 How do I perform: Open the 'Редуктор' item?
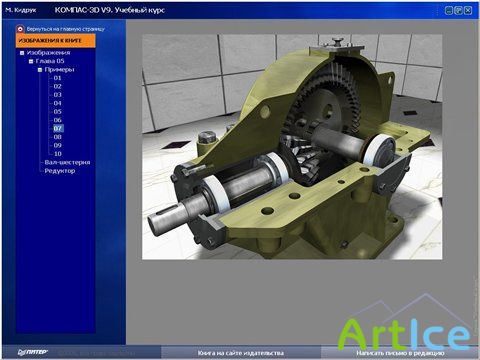(x=60, y=171)
